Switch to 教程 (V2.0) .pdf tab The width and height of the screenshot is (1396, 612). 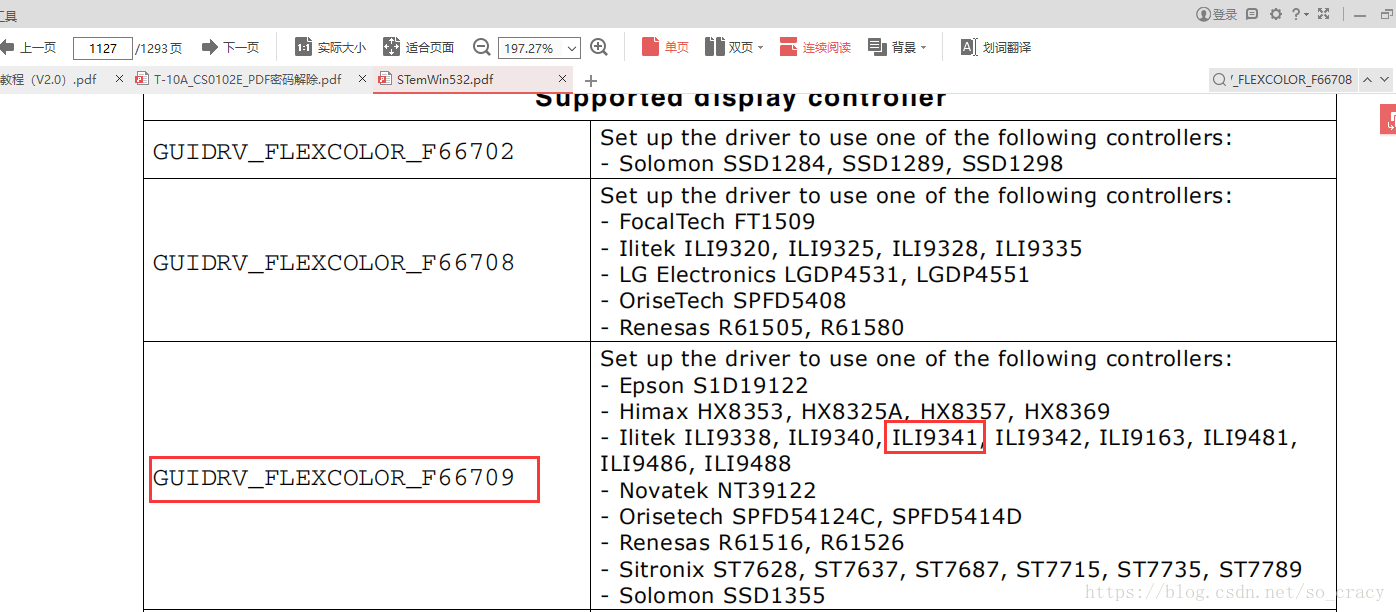[50, 80]
